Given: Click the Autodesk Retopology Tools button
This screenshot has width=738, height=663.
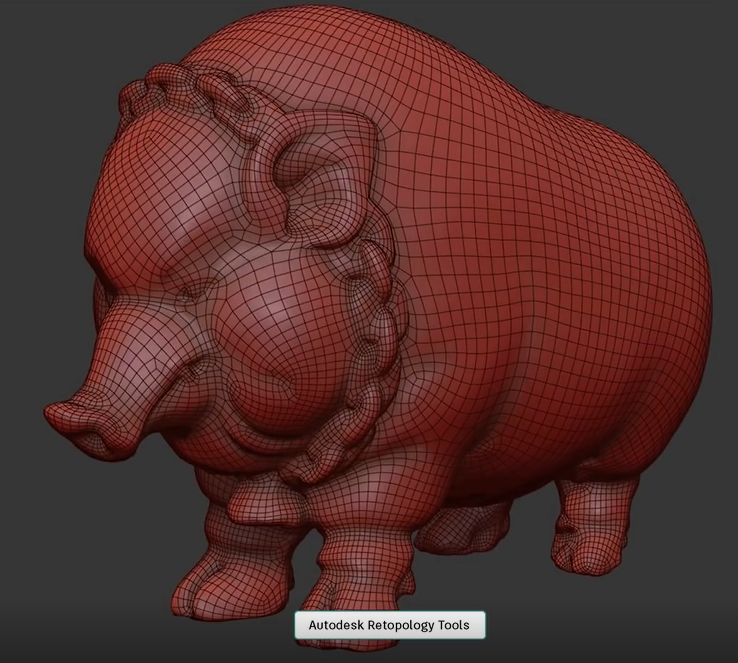Looking at the screenshot, I should coord(389,625).
